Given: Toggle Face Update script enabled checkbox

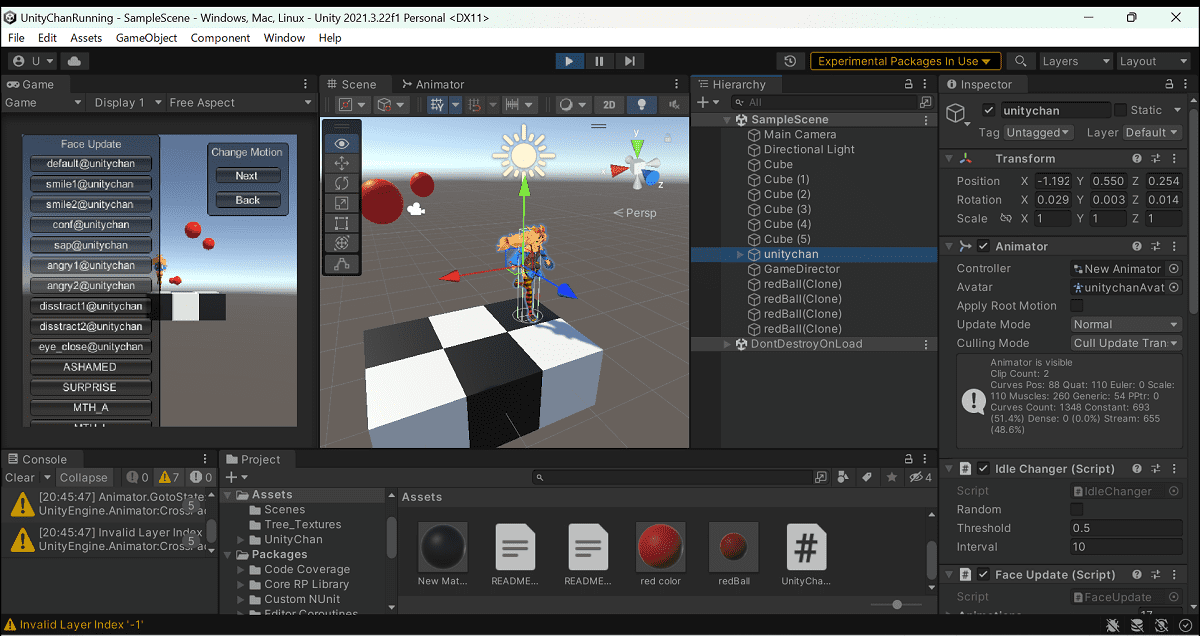Looking at the screenshot, I should tap(984, 575).
